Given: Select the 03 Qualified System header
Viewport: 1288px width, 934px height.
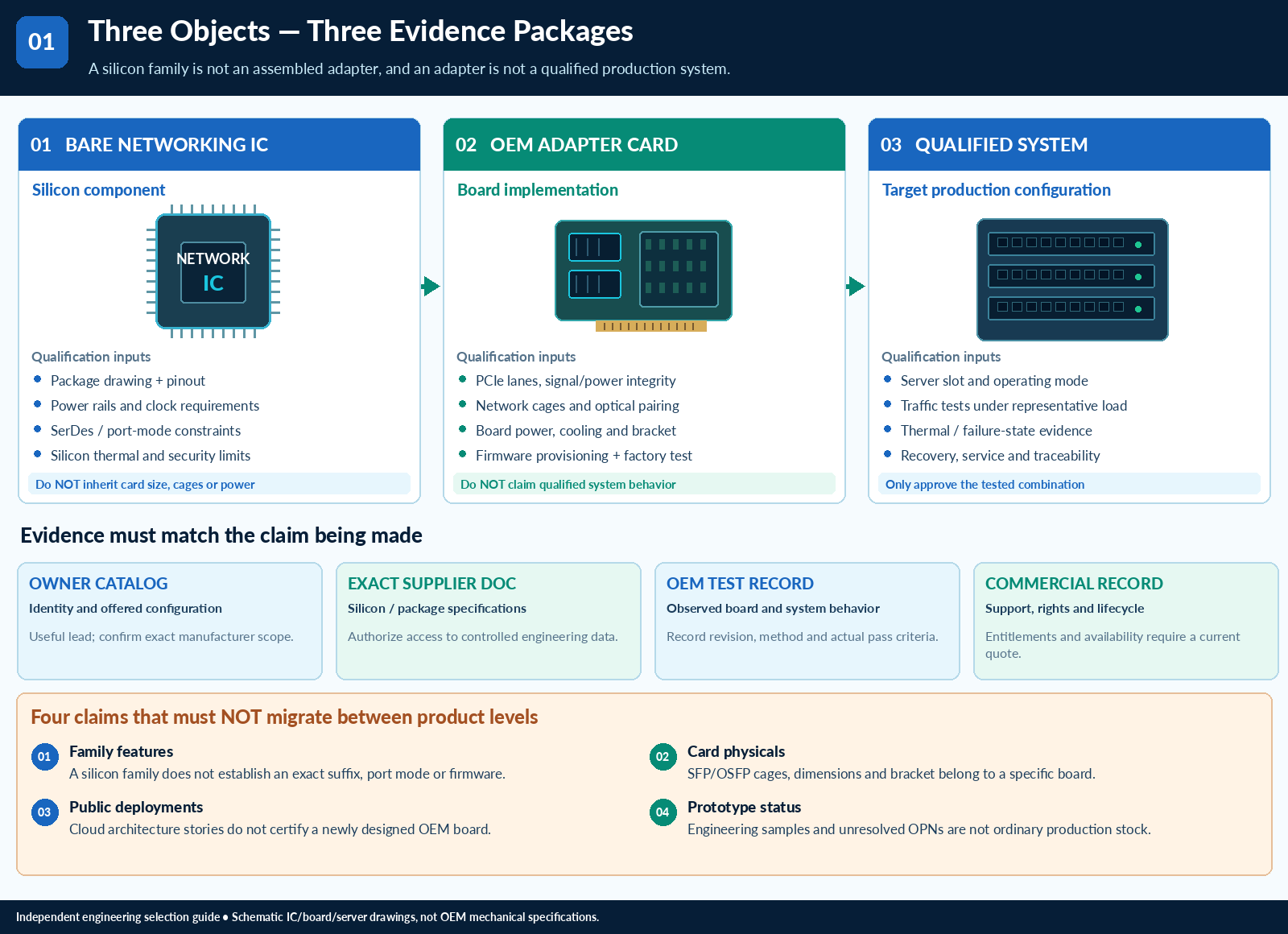Looking at the screenshot, I should [1069, 145].
